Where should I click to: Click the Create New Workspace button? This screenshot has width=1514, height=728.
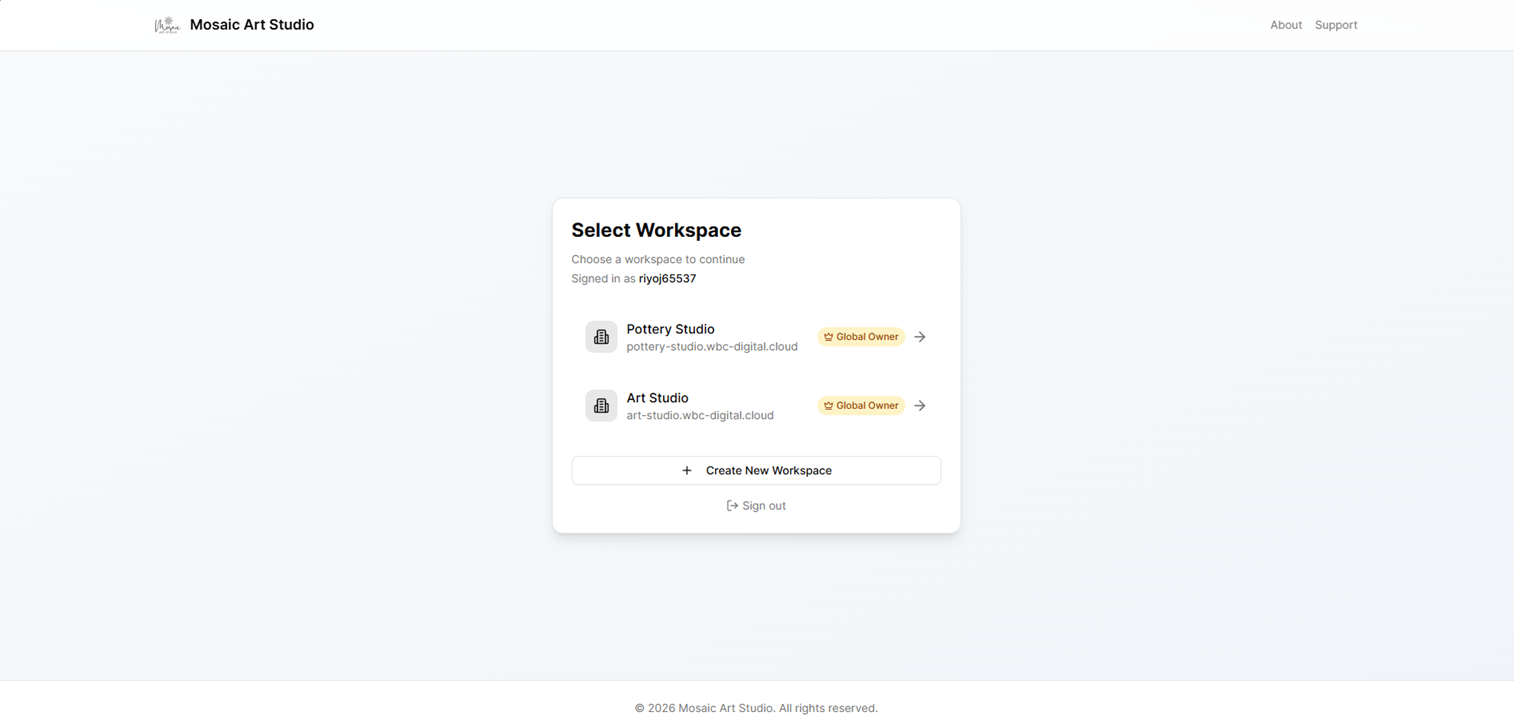(x=756, y=470)
